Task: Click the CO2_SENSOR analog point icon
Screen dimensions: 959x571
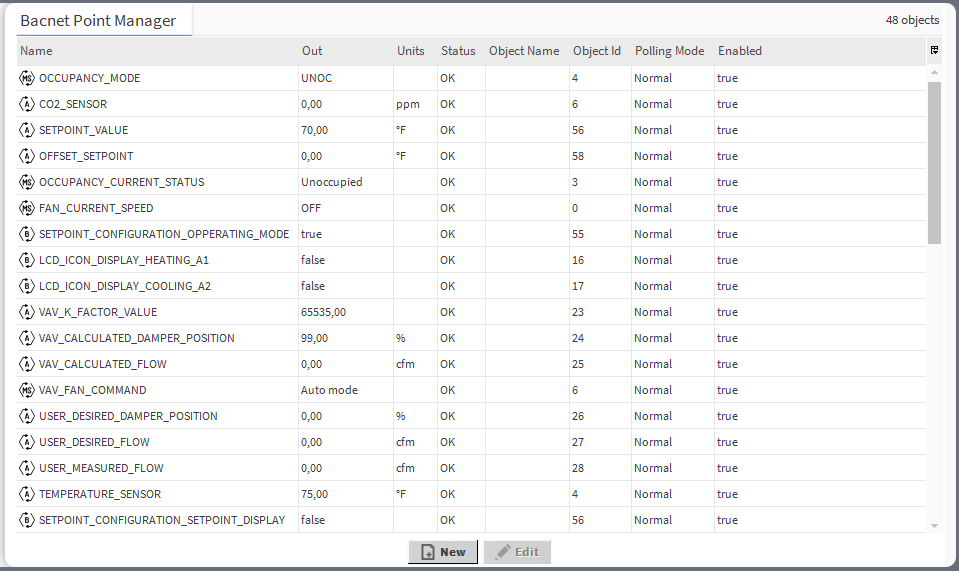Action: tap(27, 104)
